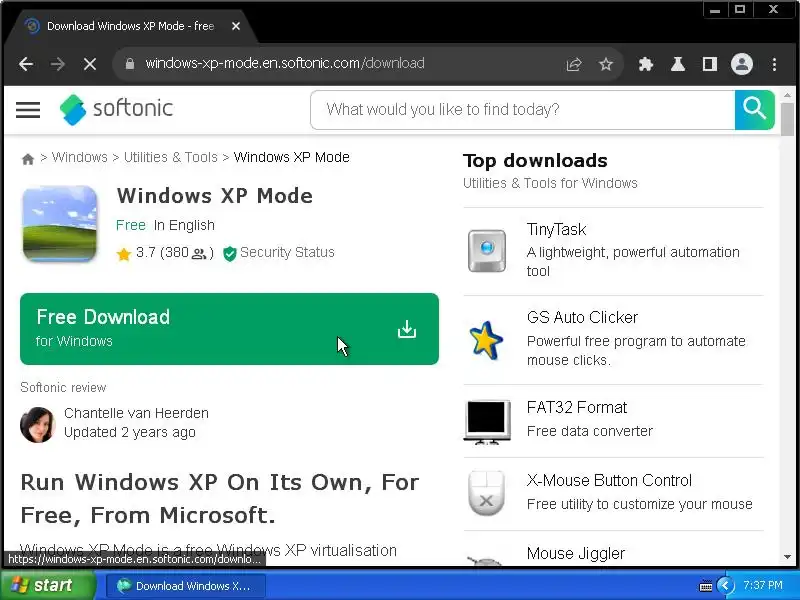Click the page scrollbar down arrow

pos(787,557)
